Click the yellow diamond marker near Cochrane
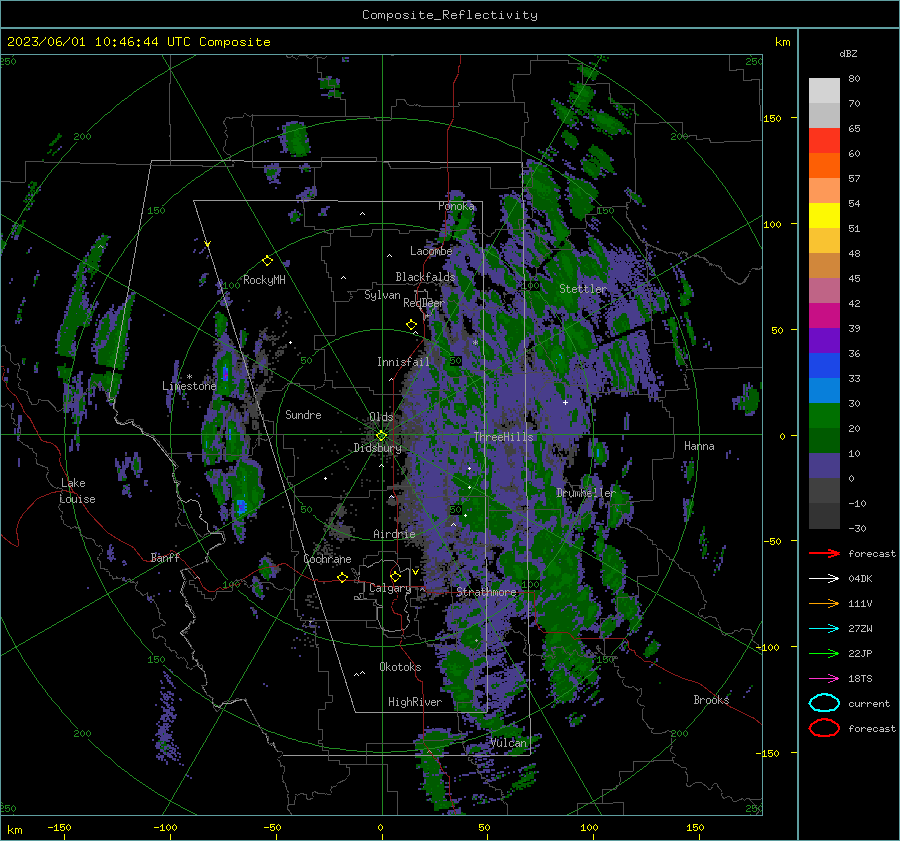Viewport: 900px width, 841px height. (342, 577)
